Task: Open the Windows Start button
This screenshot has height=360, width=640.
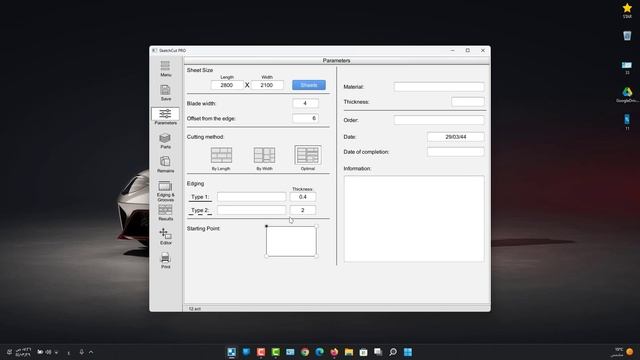Action: click(x=408, y=352)
